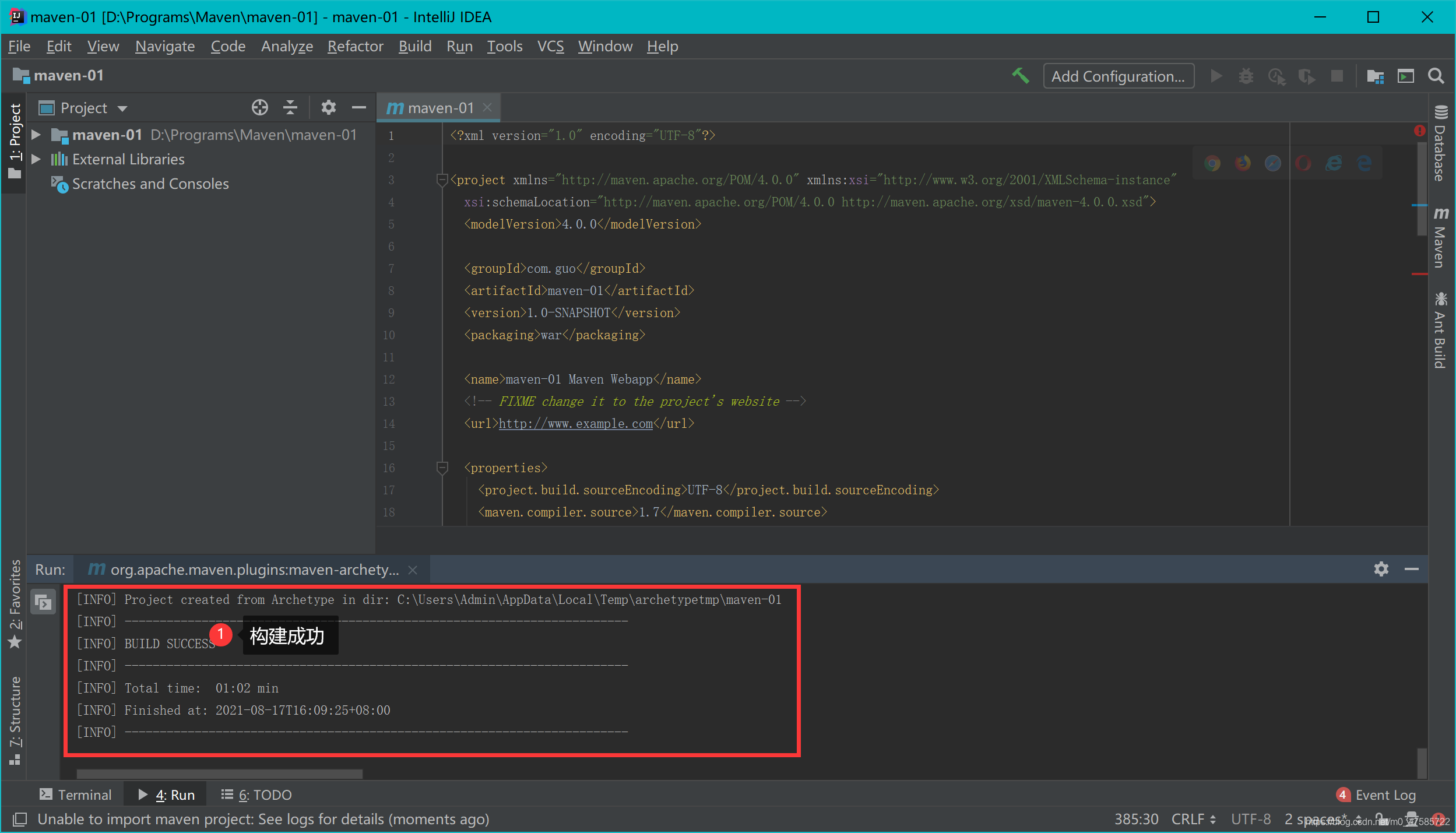Screen dimensions: 1456x833
Task: Close the maven-archetype Run tab
Action: pyautogui.click(x=413, y=570)
